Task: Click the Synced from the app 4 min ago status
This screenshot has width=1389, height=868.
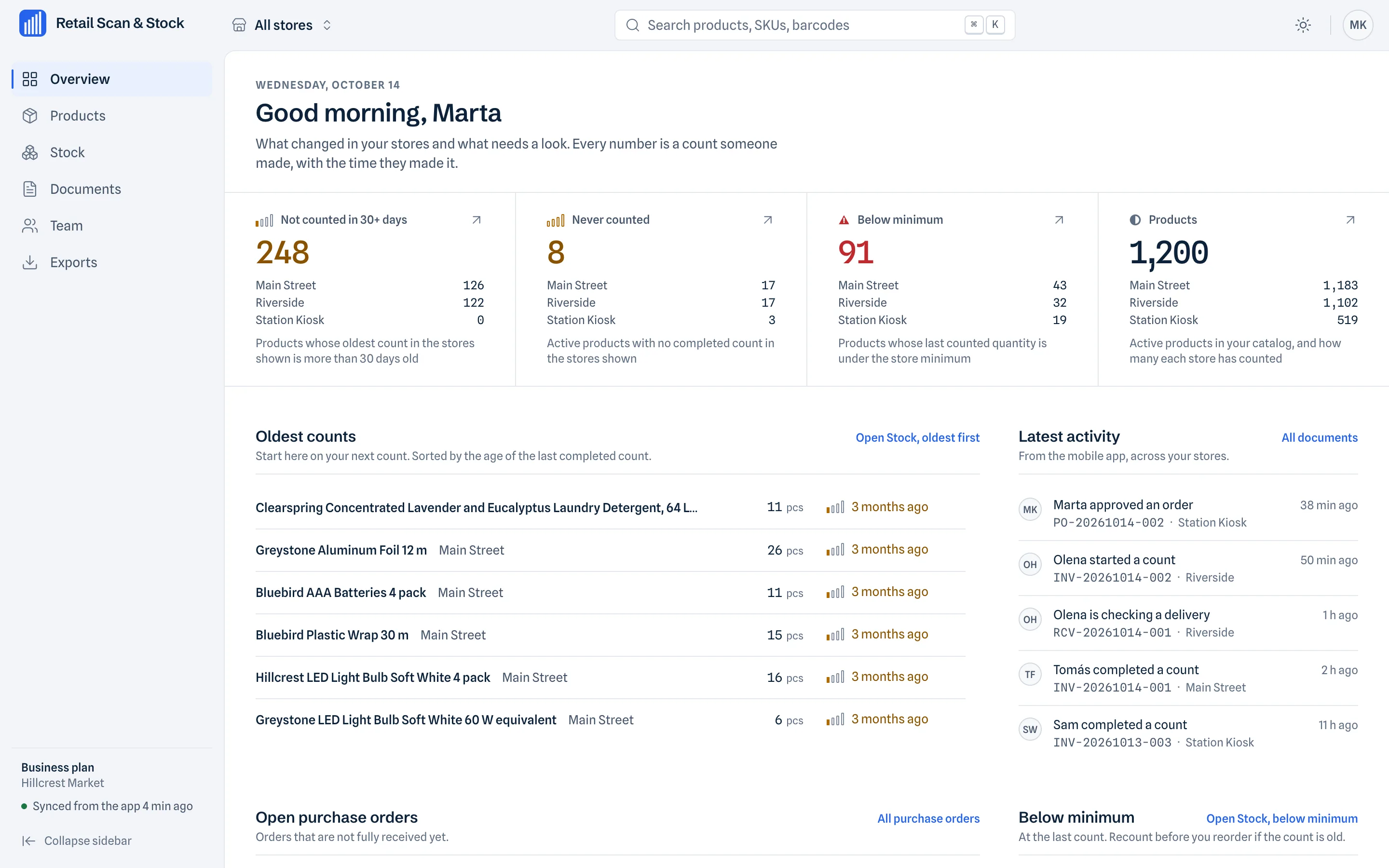Action: point(107,806)
